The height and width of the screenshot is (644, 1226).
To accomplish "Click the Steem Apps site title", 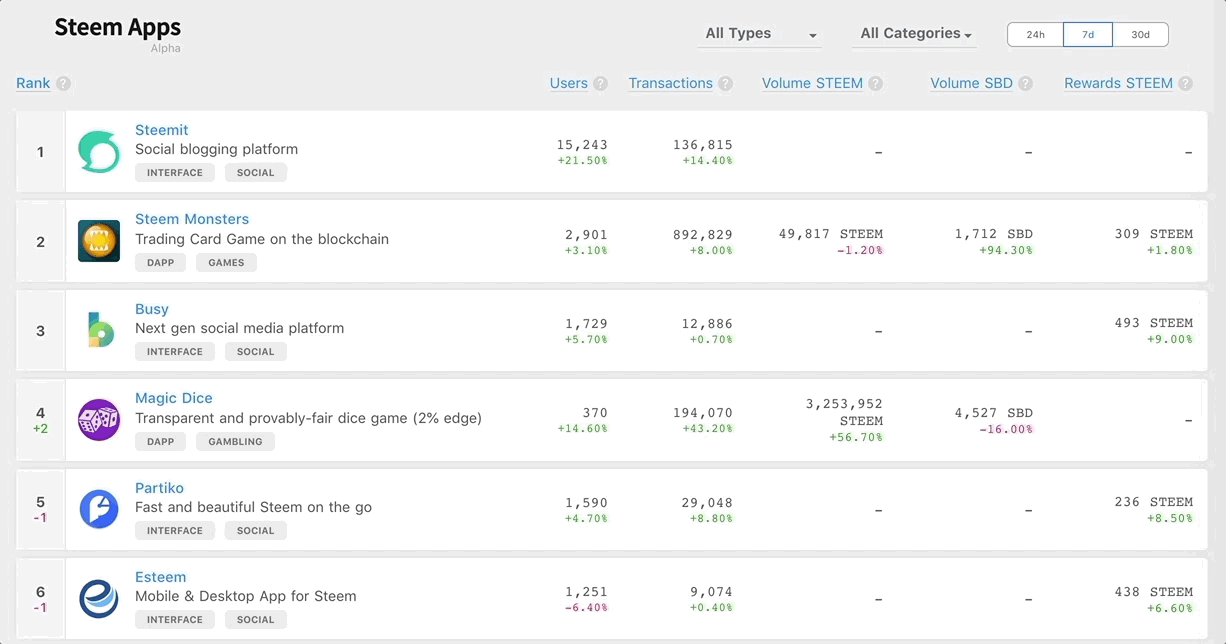I will tap(118, 27).
